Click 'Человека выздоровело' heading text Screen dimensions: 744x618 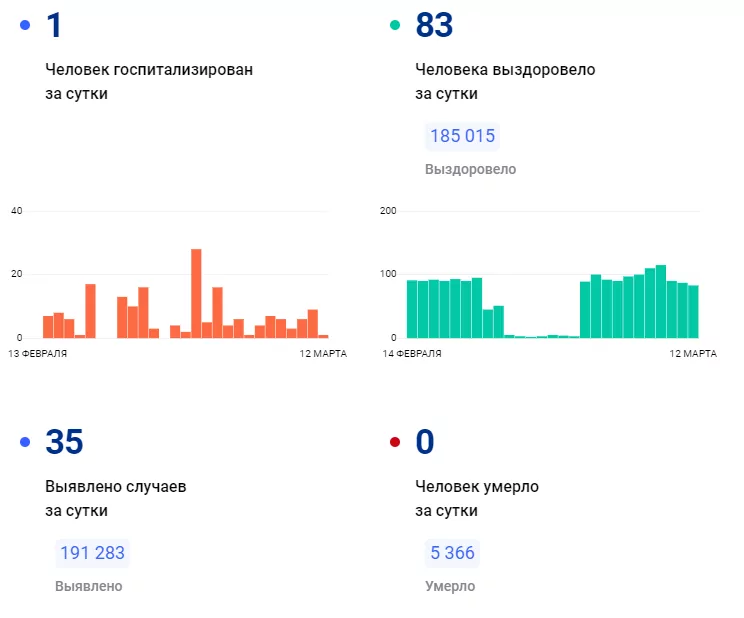pos(505,70)
